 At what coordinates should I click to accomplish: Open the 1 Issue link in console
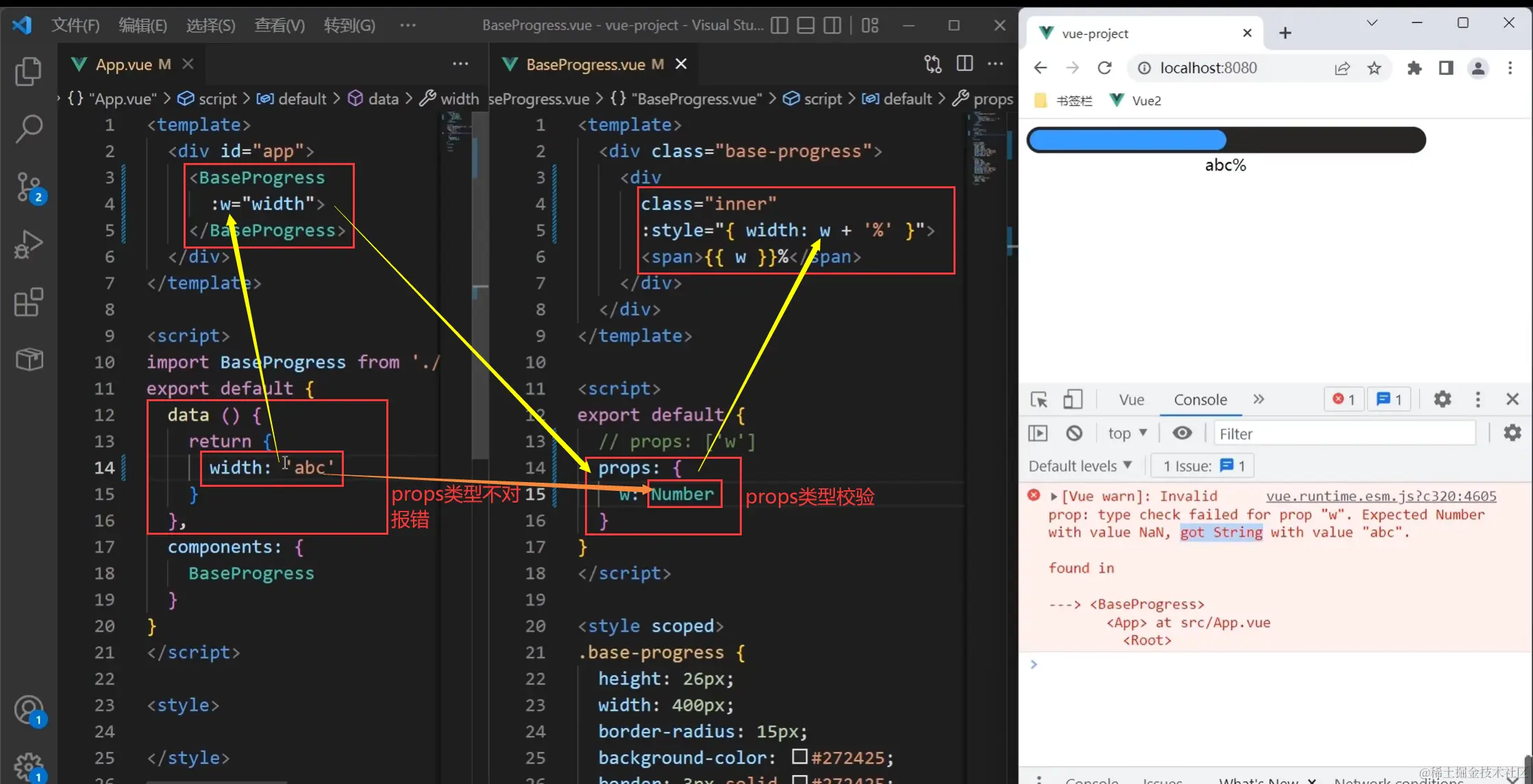(1204, 466)
